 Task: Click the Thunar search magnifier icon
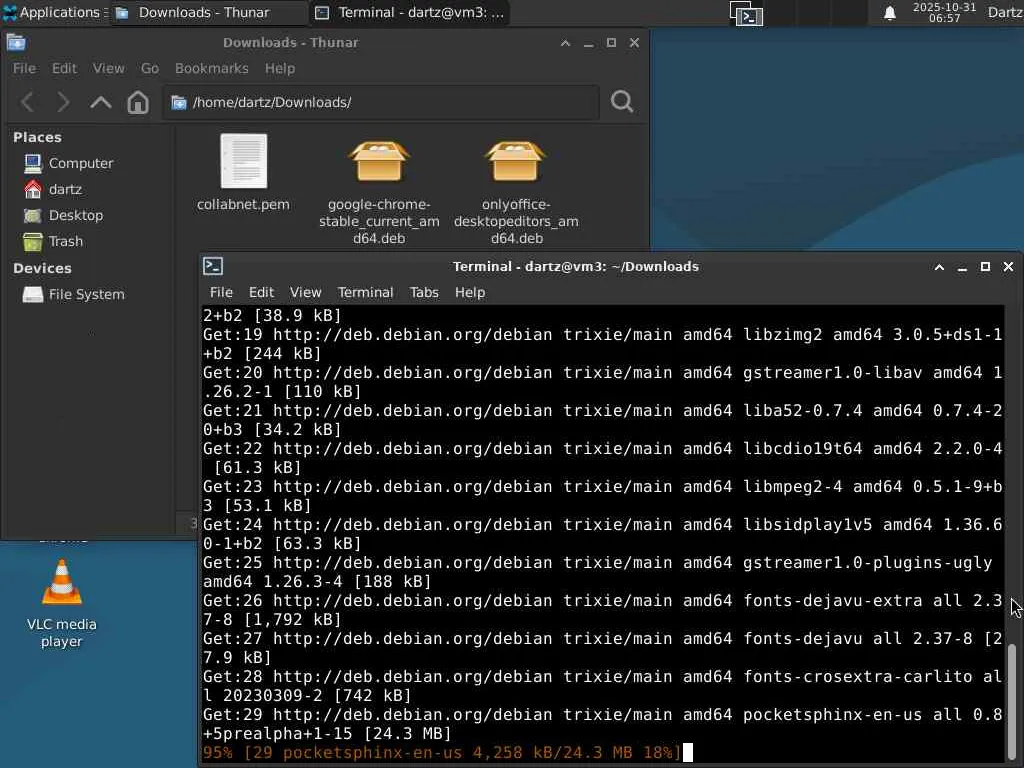pyautogui.click(x=622, y=102)
